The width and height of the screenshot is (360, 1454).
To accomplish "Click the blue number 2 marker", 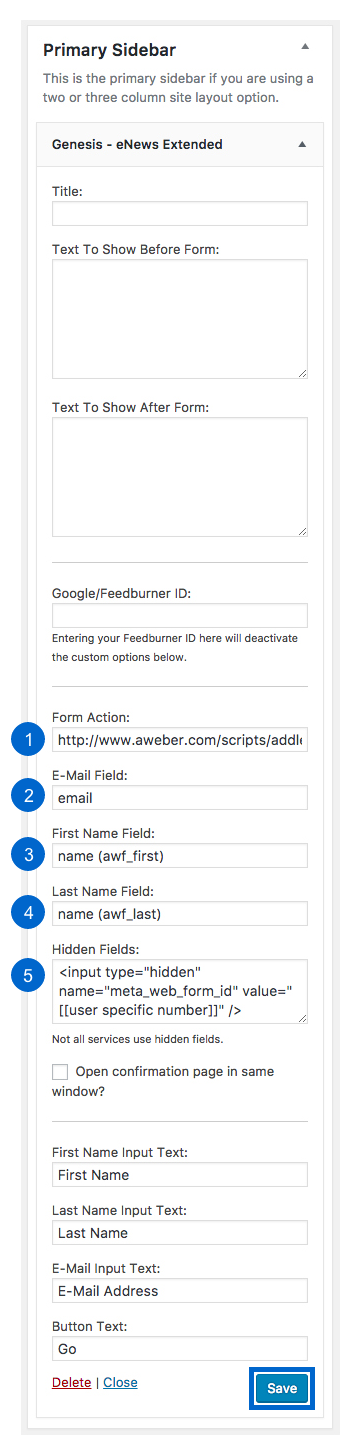I will 29,798.
